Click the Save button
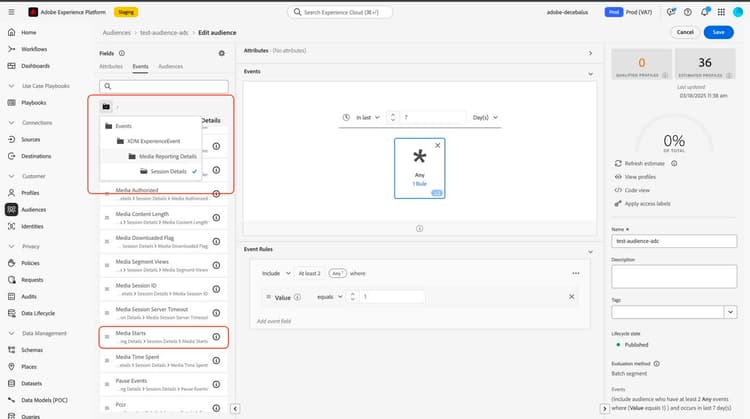Viewport: 750px width, 419px height. [718, 32]
